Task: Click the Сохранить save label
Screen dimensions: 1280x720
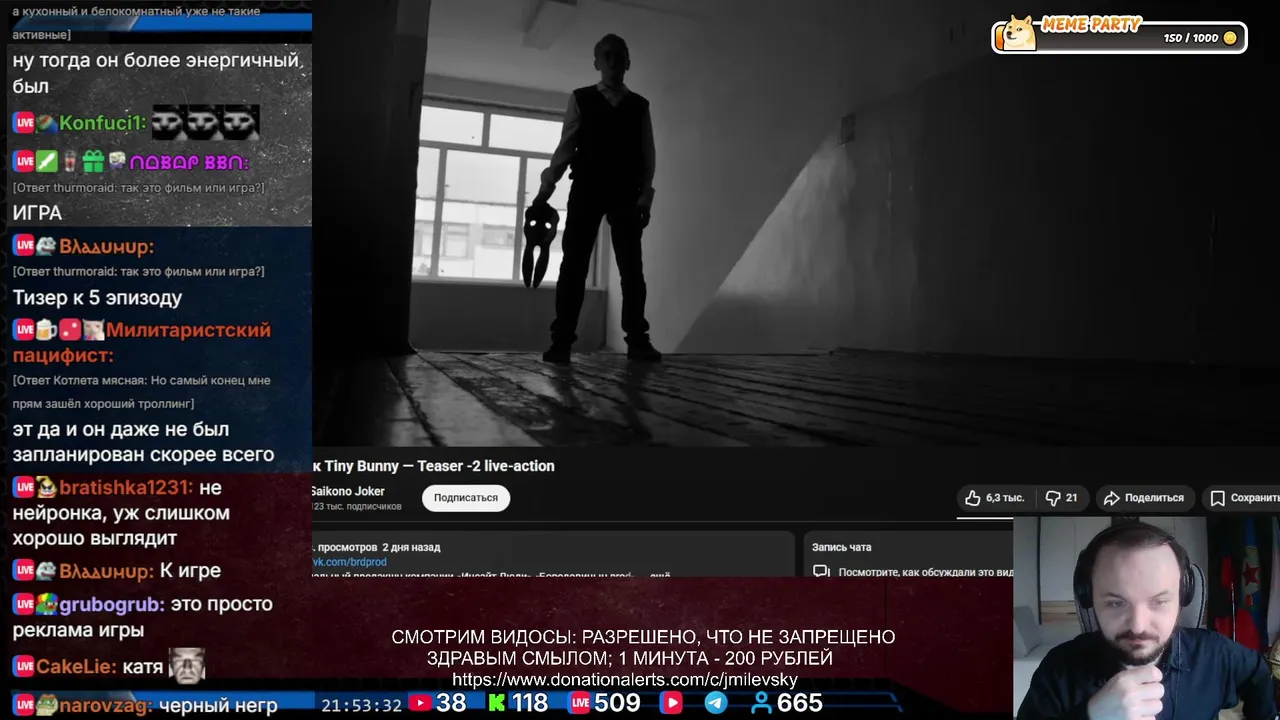Action: point(1255,498)
